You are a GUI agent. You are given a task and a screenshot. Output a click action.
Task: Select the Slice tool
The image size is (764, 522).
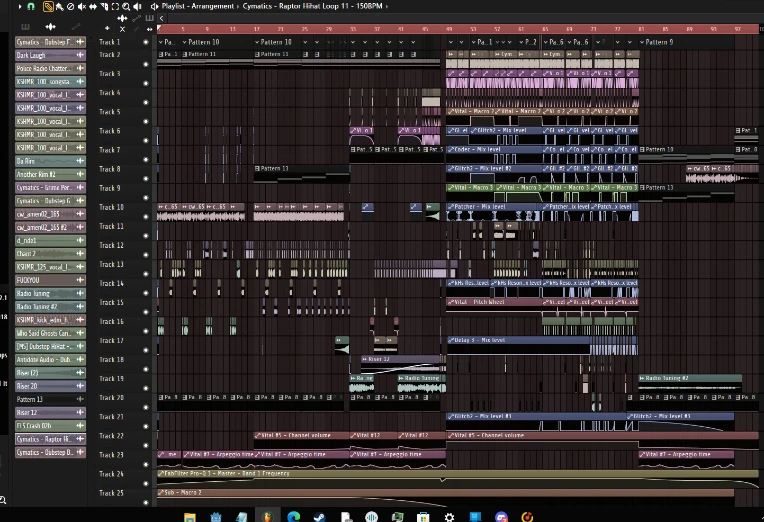(104, 6)
